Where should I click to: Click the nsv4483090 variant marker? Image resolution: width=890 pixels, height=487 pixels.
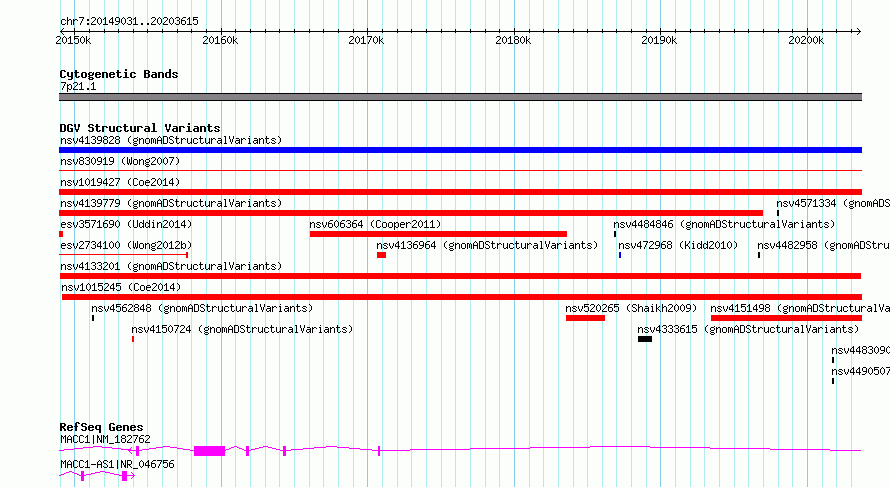coord(833,360)
